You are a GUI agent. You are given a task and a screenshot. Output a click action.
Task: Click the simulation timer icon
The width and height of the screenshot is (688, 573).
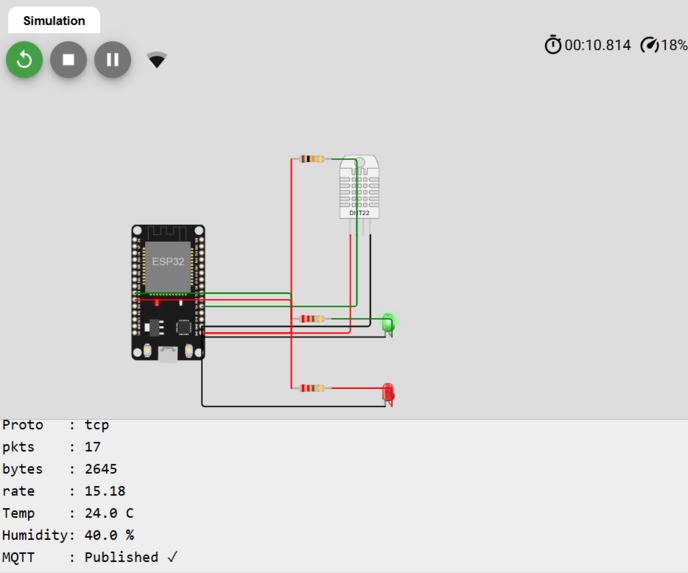pyautogui.click(x=553, y=45)
